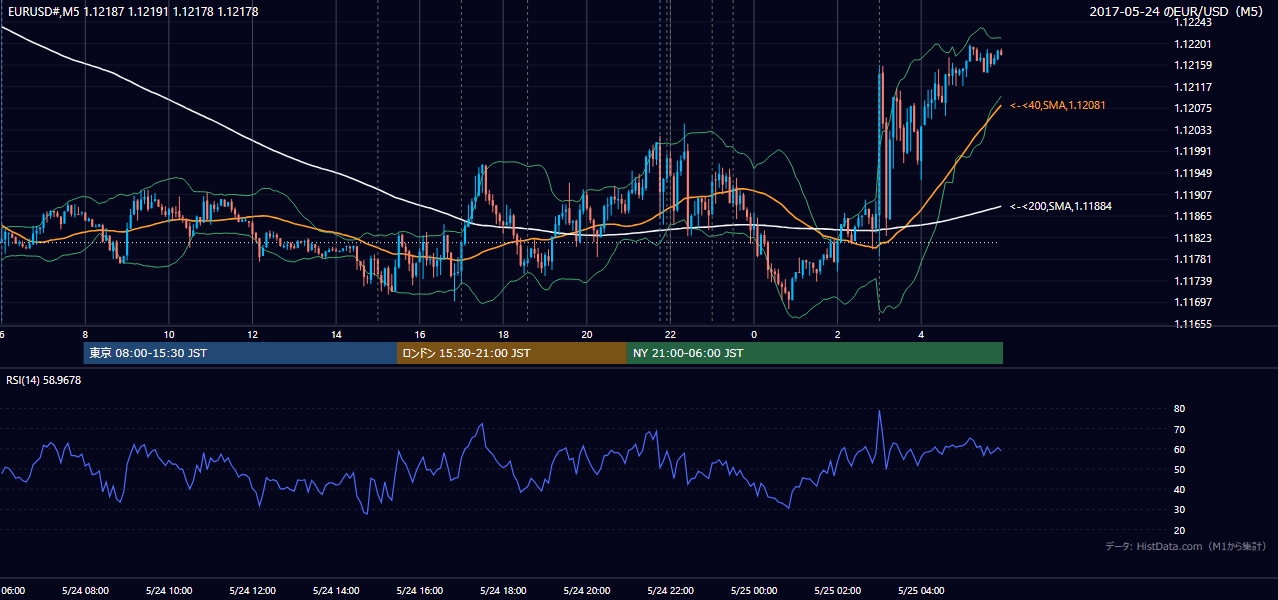Image resolution: width=1278 pixels, height=600 pixels.
Task: Click the RSI scale level 80
Action: point(1179,409)
